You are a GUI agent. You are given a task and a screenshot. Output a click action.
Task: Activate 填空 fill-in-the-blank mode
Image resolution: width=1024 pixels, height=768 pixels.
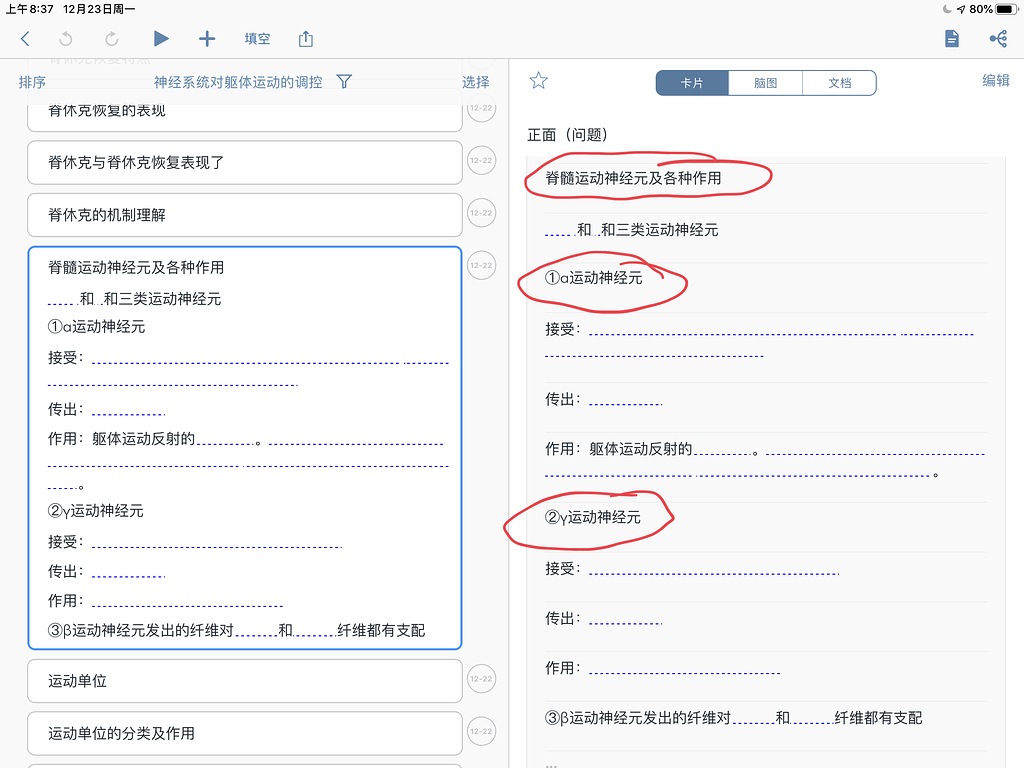click(x=257, y=38)
